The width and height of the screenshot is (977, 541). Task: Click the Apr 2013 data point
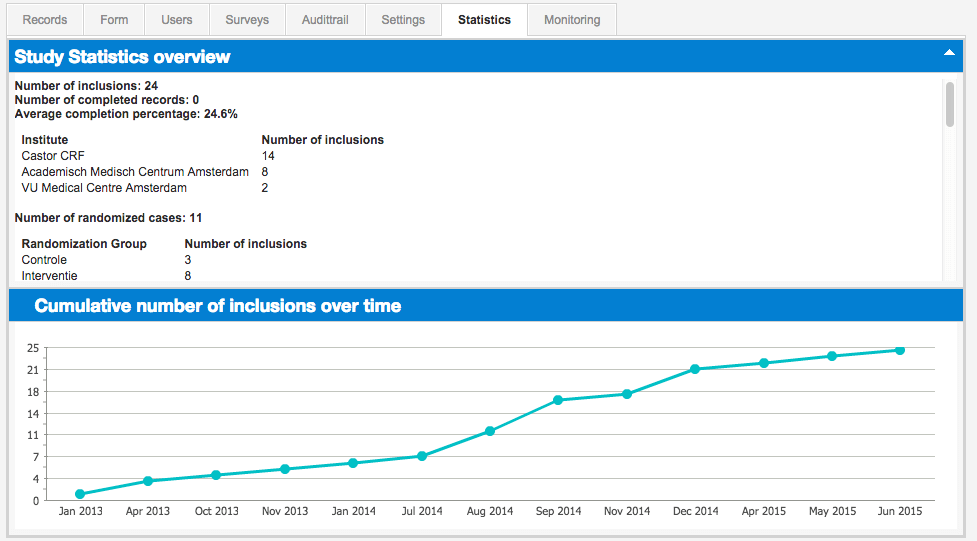click(x=148, y=481)
